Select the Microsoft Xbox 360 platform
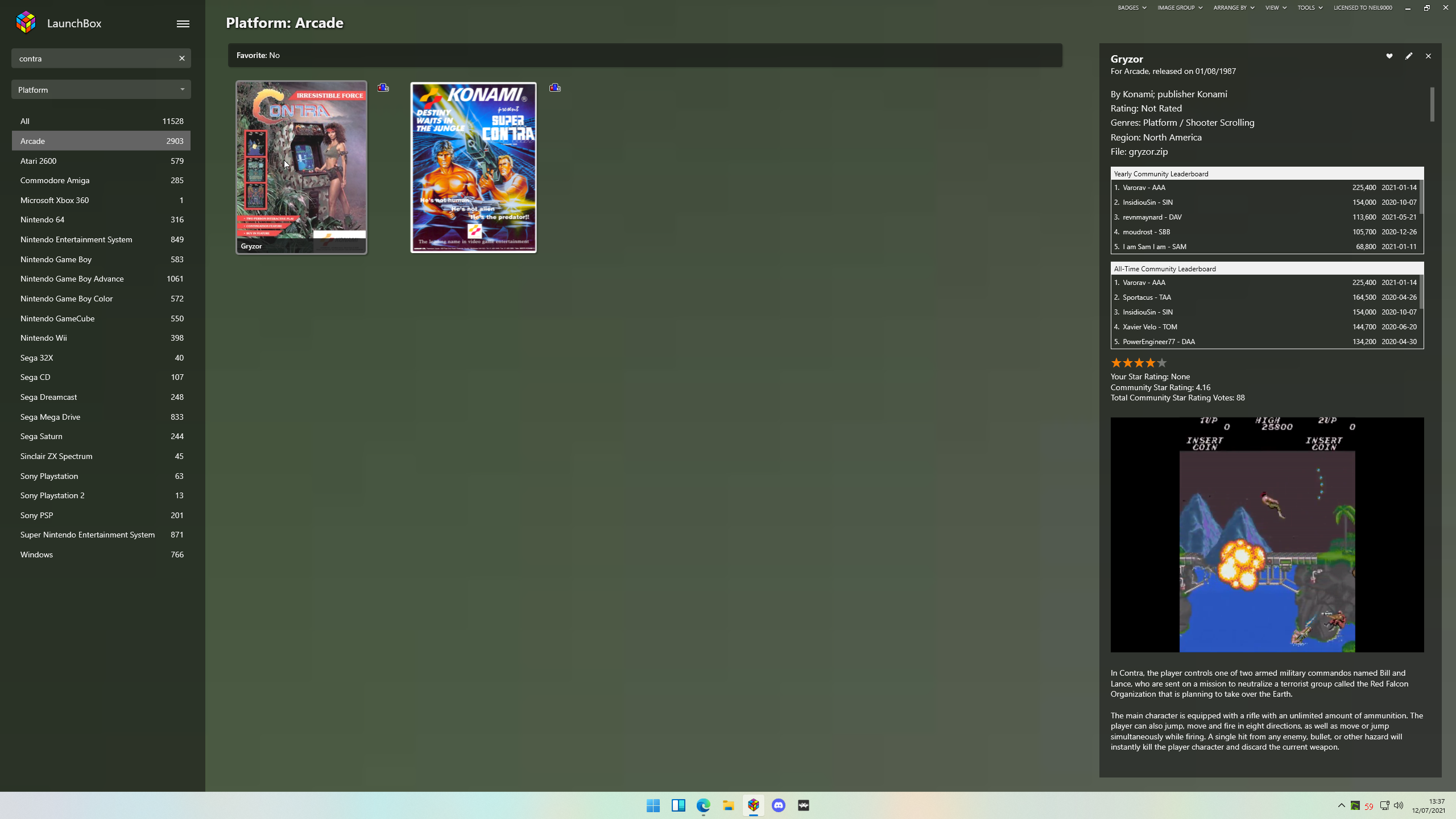This screenshot has height=819, width=1456. coord(101,200)
